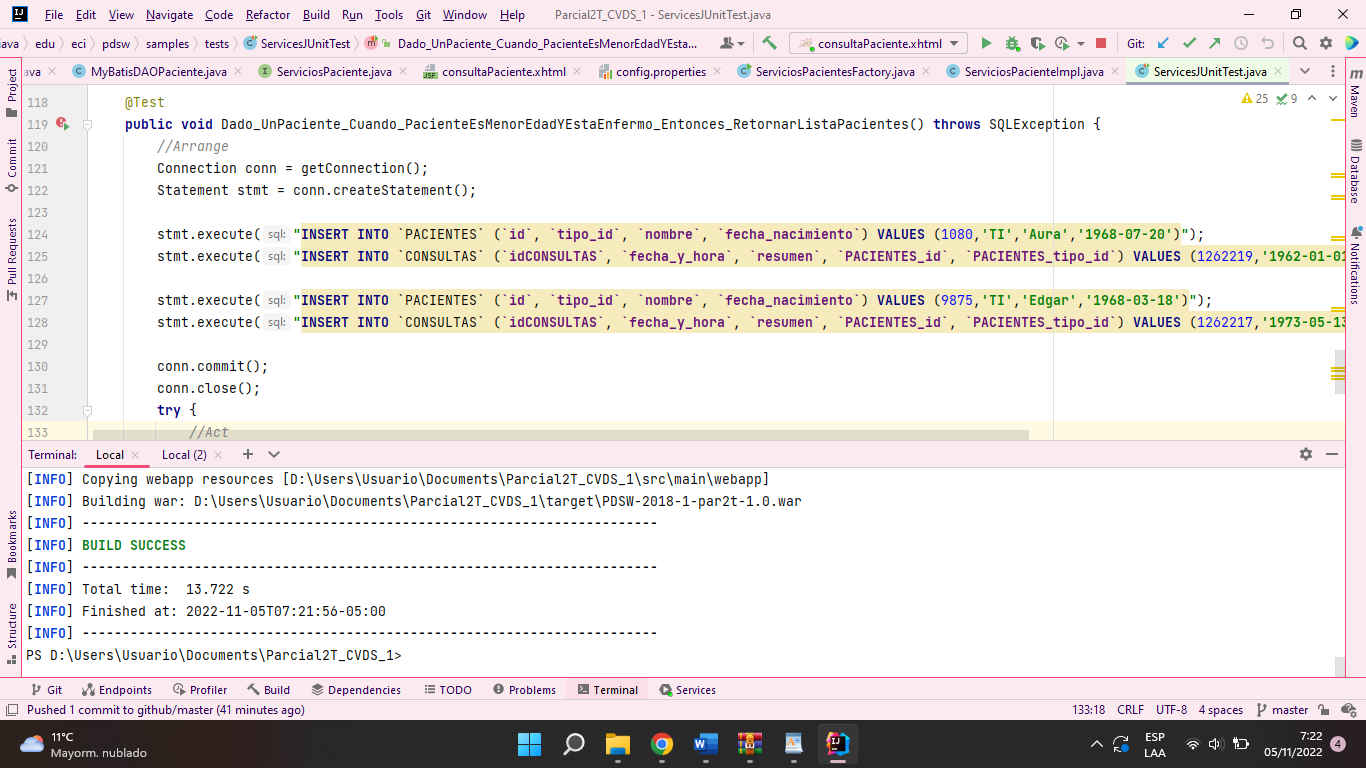
Task: Stop the running process red square
Action: pyautogui.click(x=1101, y=43)
